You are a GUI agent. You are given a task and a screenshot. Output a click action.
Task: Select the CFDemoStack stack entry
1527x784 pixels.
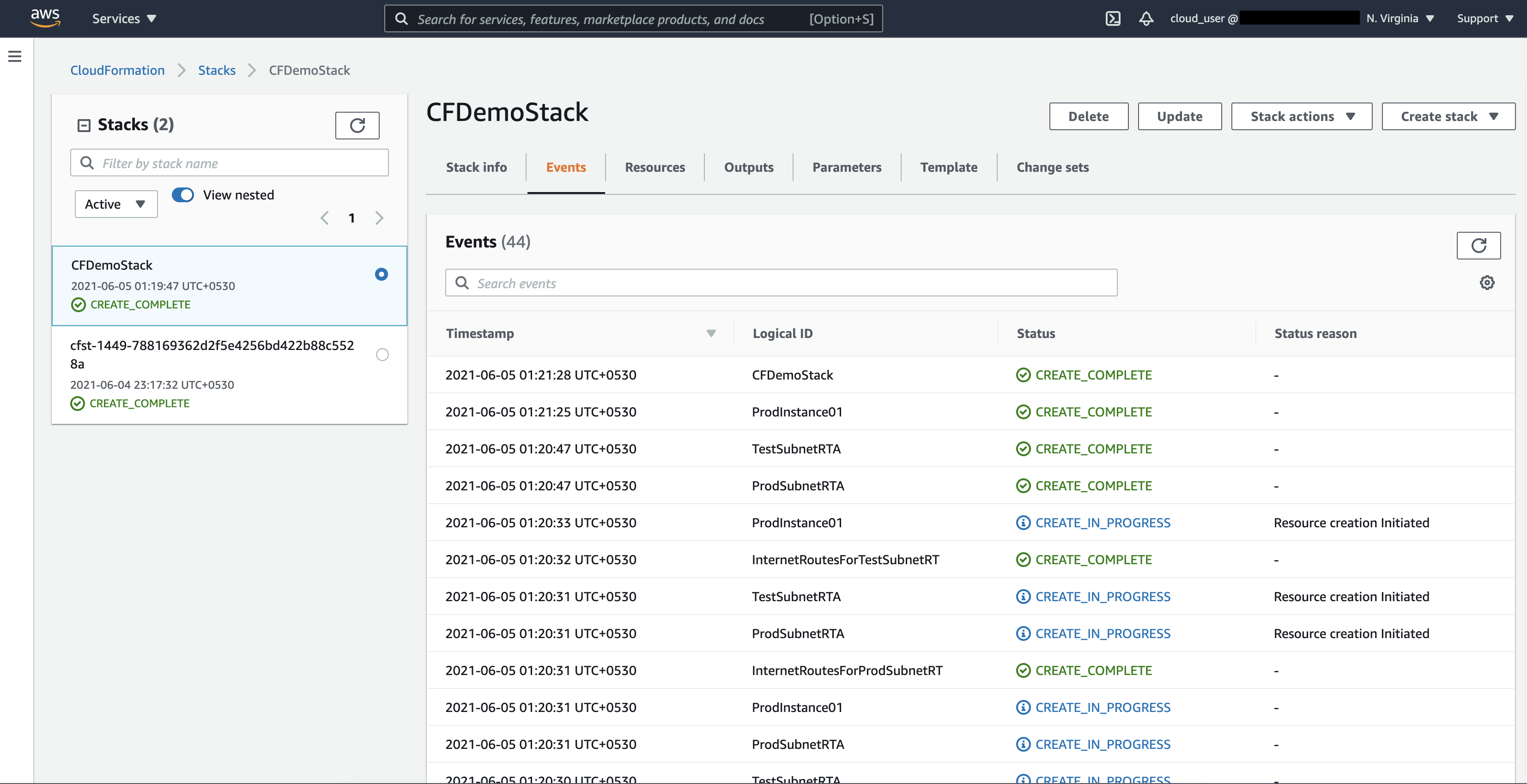(230, 286)
